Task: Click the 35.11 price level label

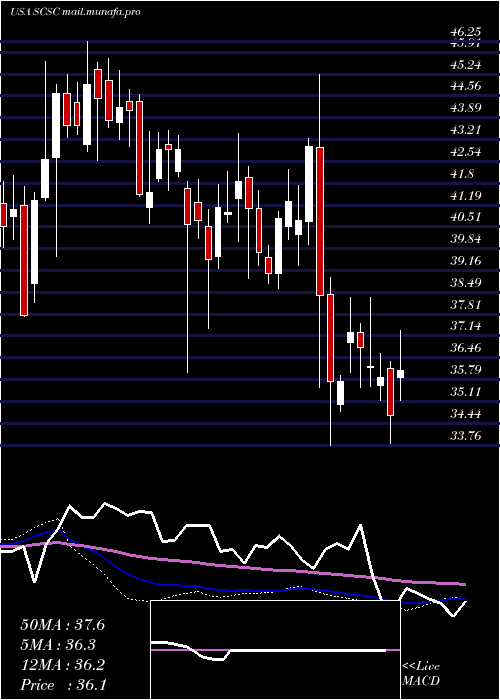Action: tap(466, 392)
